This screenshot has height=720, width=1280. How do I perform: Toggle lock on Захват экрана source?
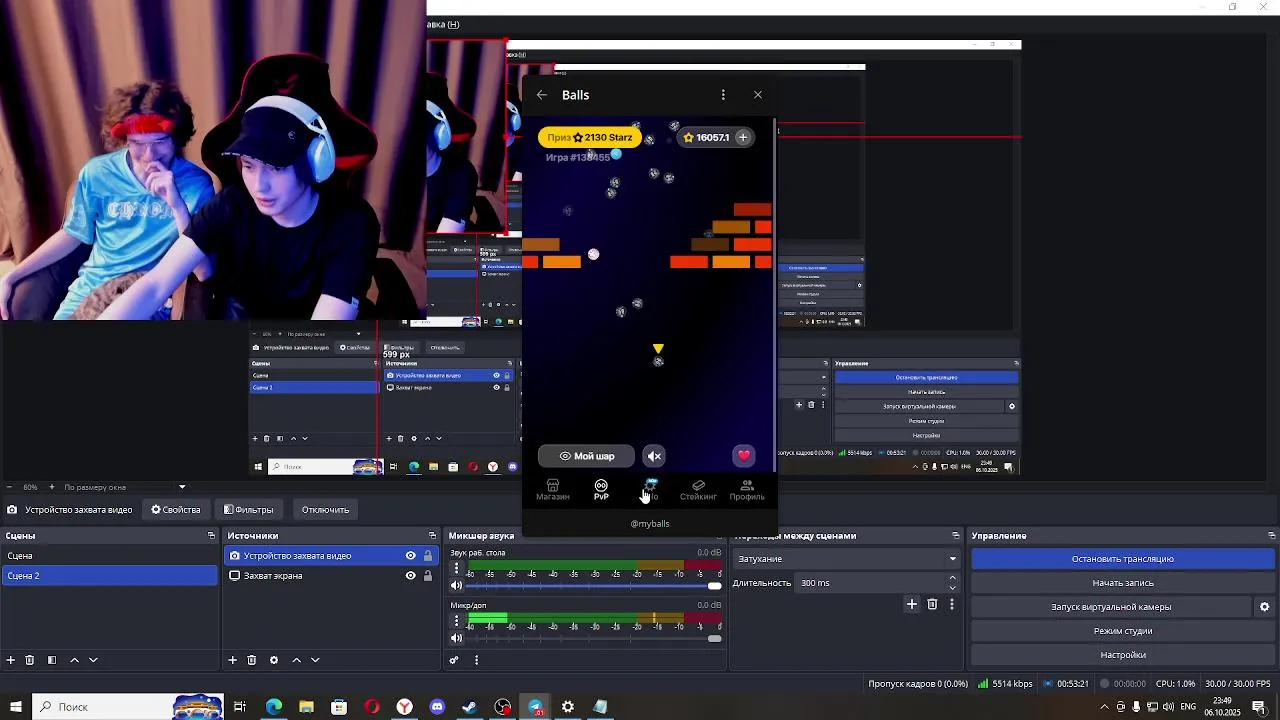(x=428, y=576)
